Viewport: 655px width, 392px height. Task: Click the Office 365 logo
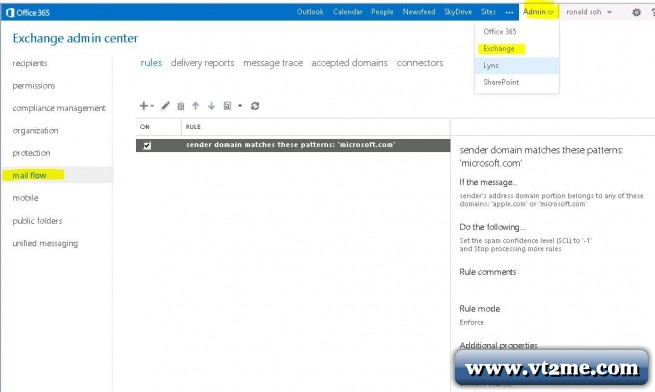(28, 13)
